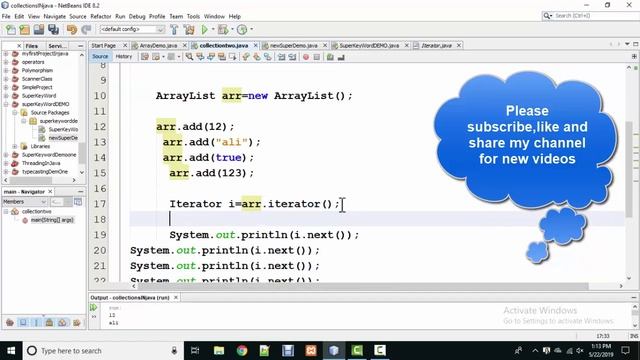640x360 pixels.
Task: Expand the ThreadingInJava project node
Action: (x=6, y=163)
